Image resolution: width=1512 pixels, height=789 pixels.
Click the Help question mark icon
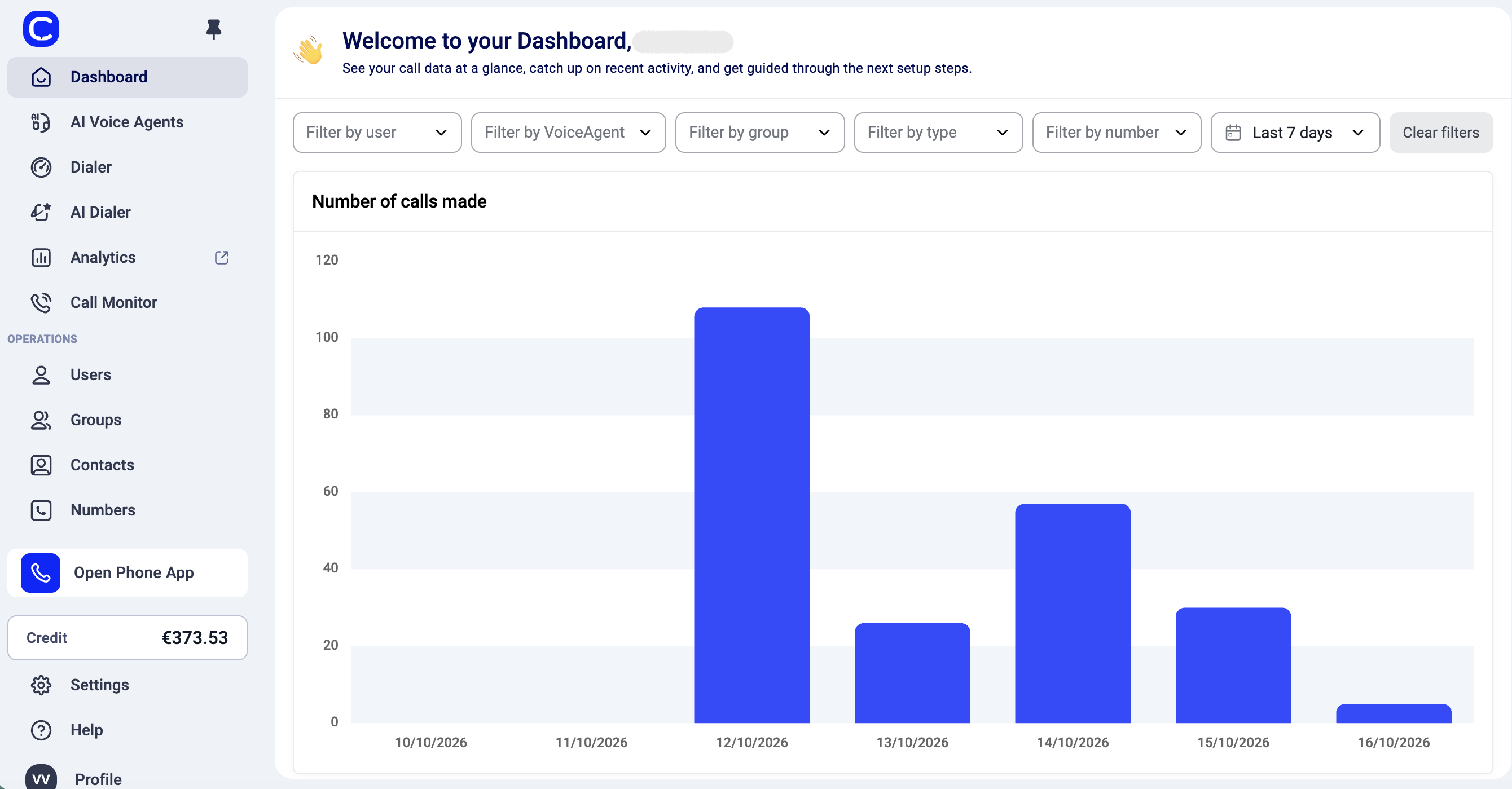[41, 730]
